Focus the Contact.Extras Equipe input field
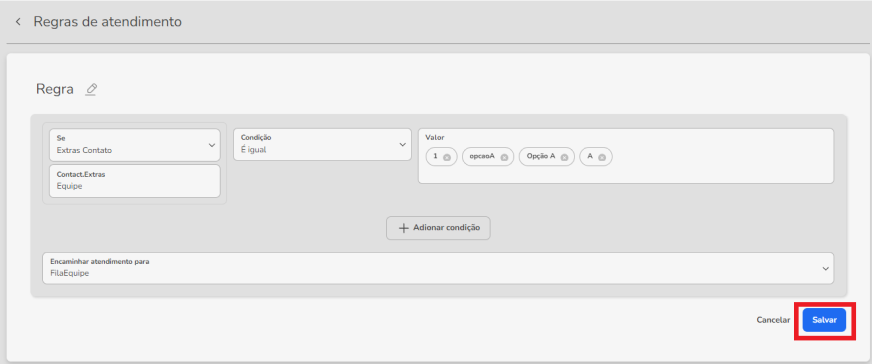 click(x=135, y=181)
